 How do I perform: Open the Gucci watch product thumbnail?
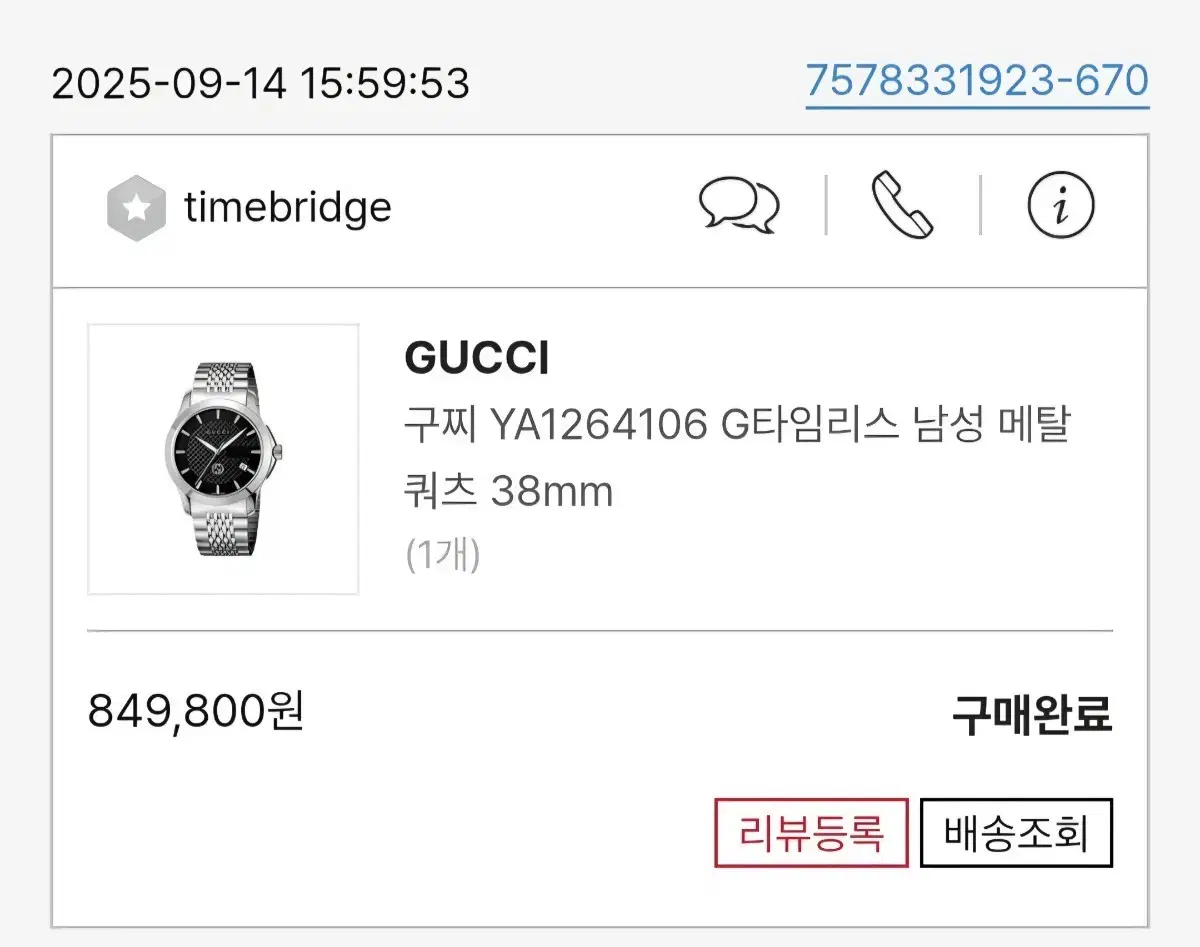coord(223,457)
